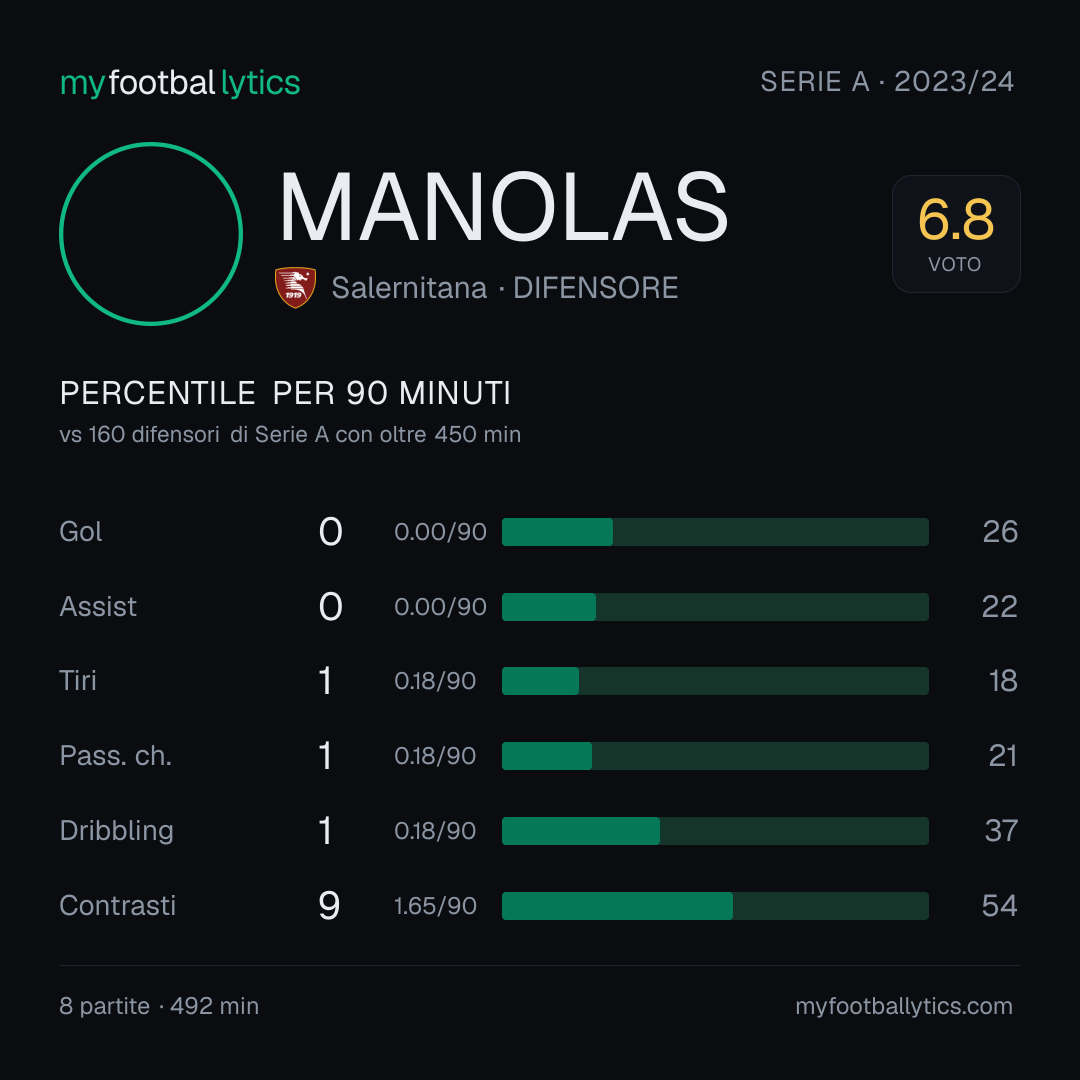Click the Contrasti percentile bar

coord(715,906)
